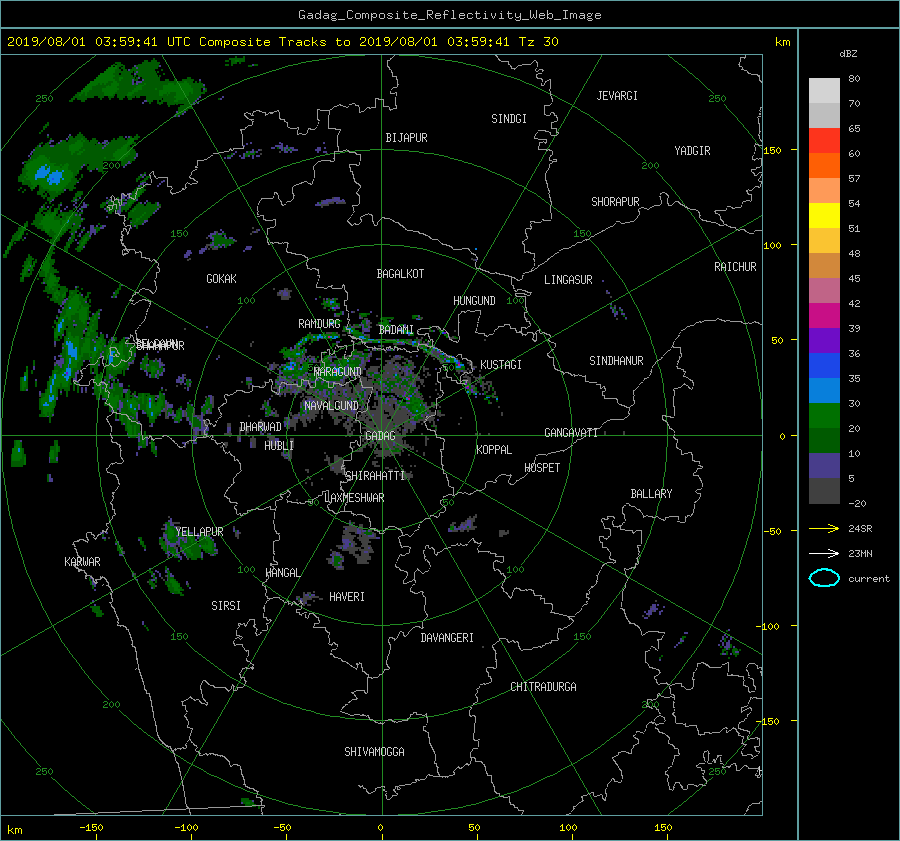900x841 pixels.
Task: Click the yellow 24SR arrow legend icon
Action: point(824,528)
